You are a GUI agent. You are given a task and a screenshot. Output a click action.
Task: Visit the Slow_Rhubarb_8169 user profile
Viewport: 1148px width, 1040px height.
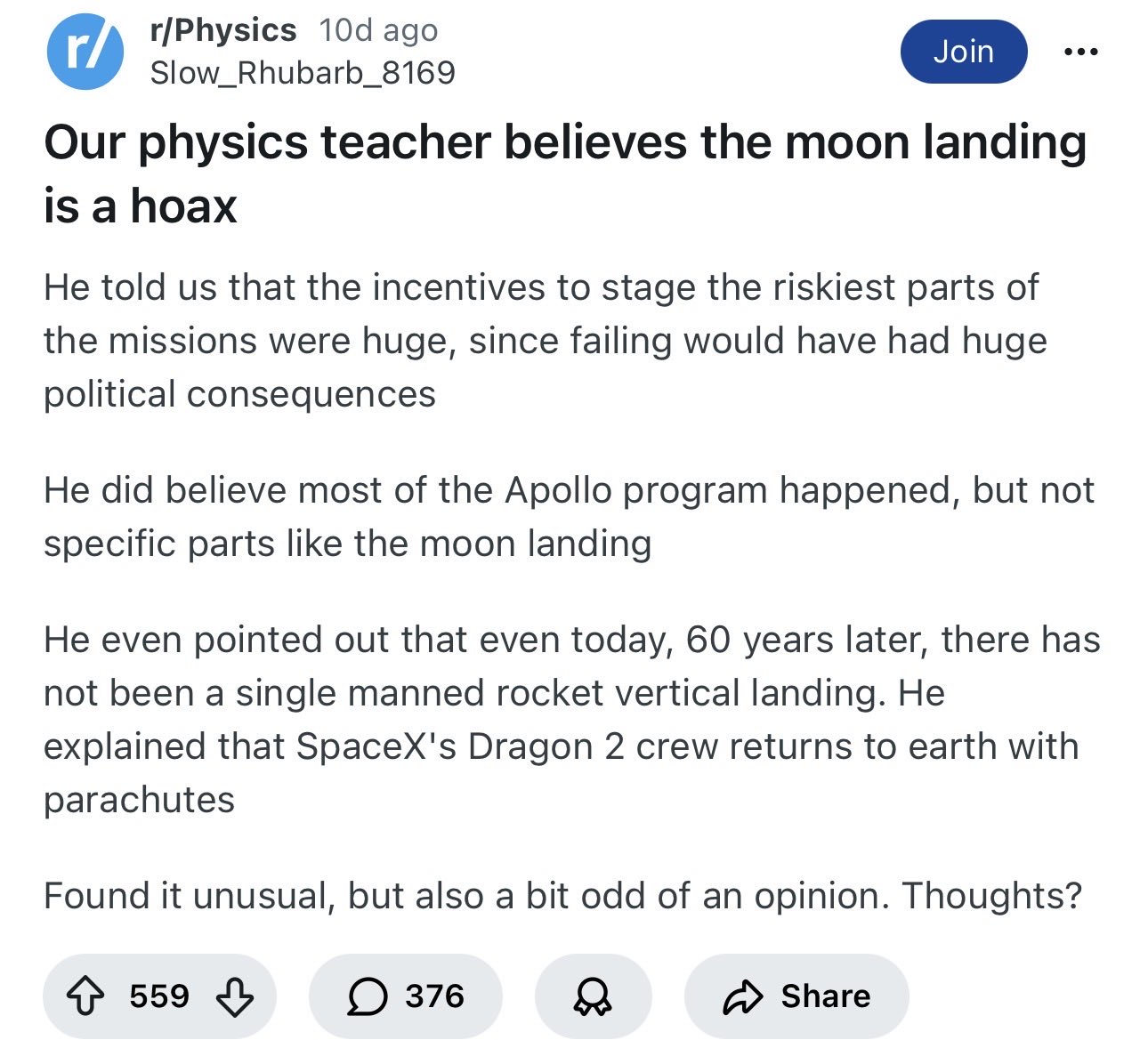click(x=303, y=73)
